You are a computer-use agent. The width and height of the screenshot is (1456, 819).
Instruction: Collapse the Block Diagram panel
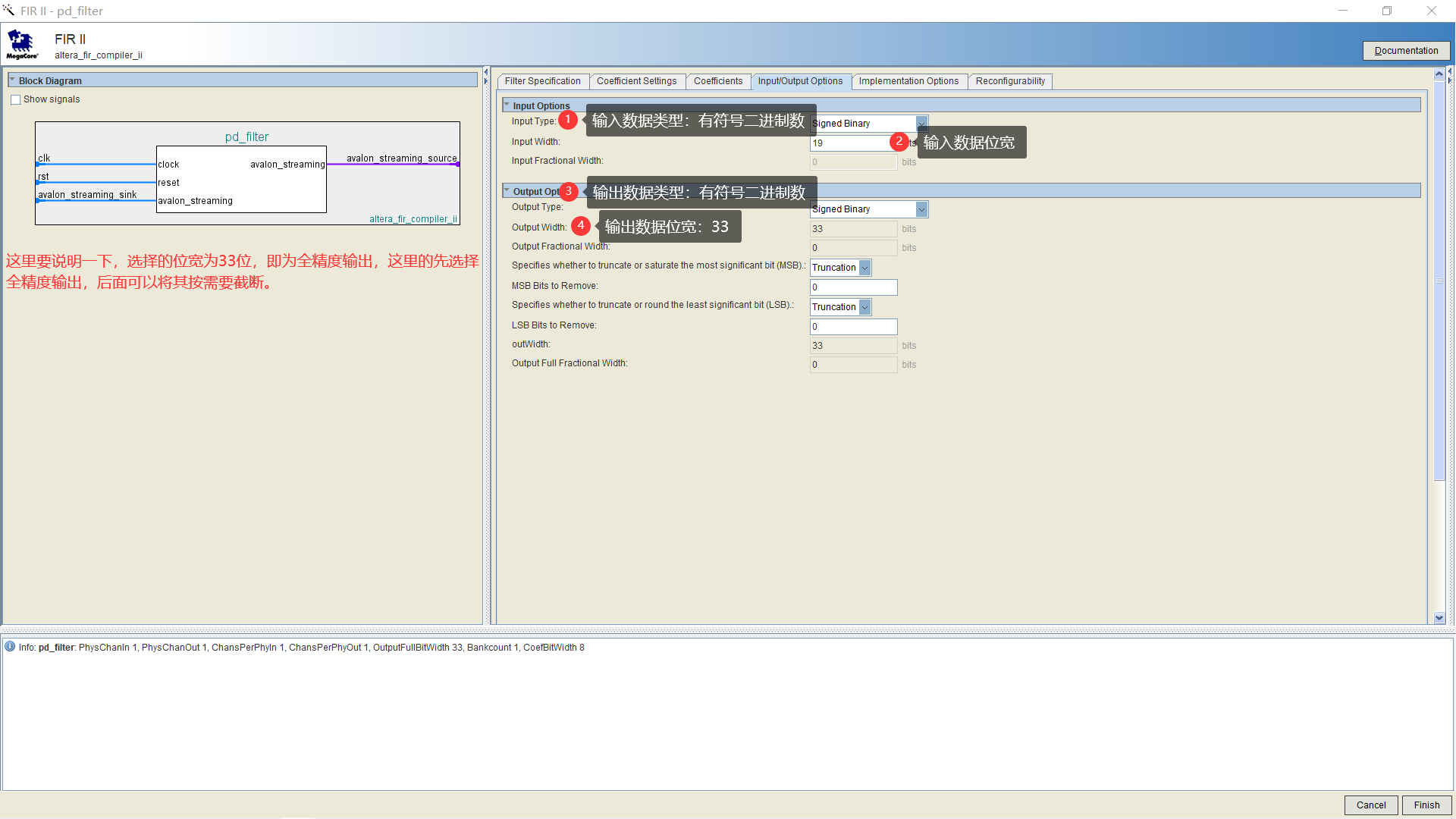(x=12, y=80)
